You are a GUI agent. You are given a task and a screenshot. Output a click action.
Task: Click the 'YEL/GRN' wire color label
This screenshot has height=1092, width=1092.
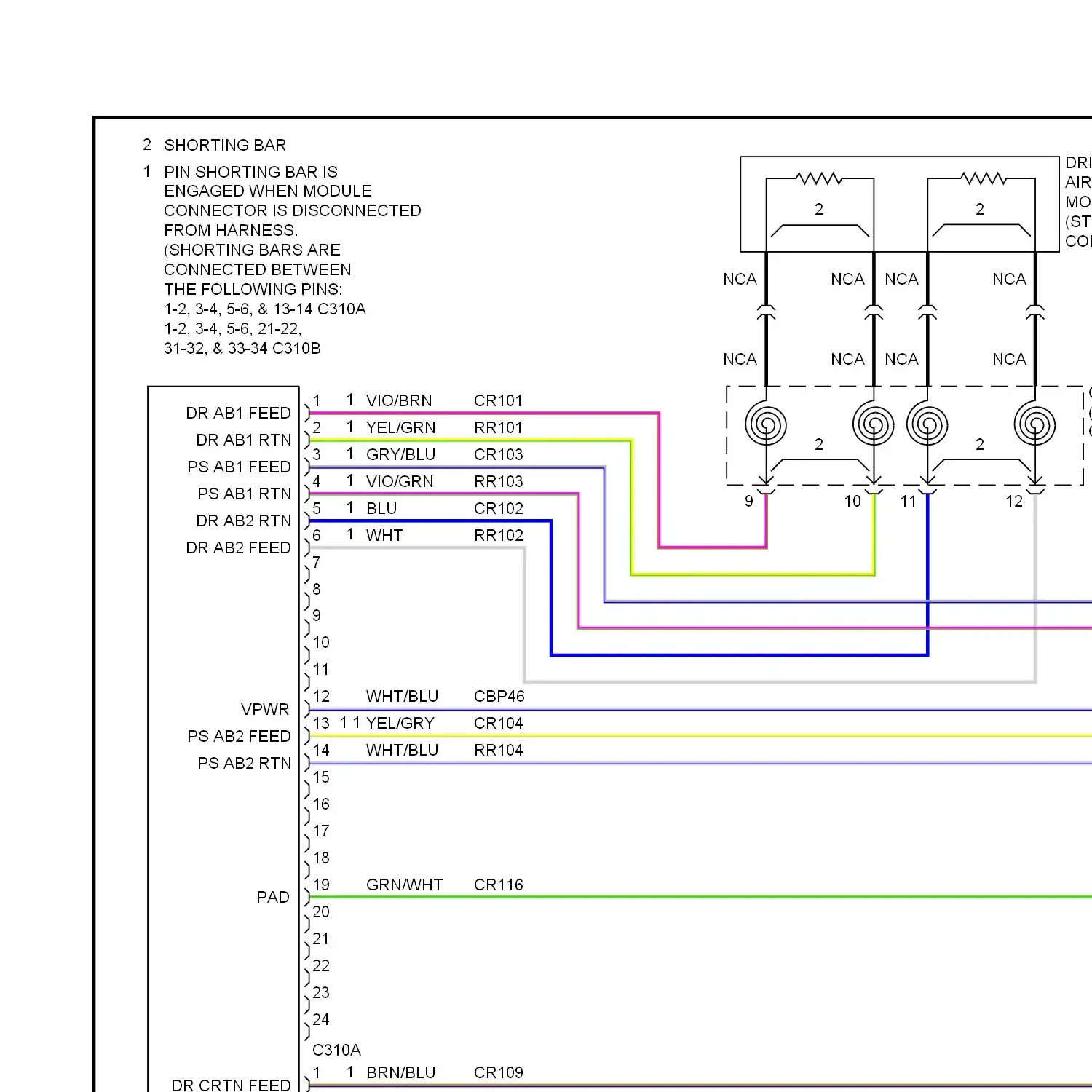tap(400, 427)
